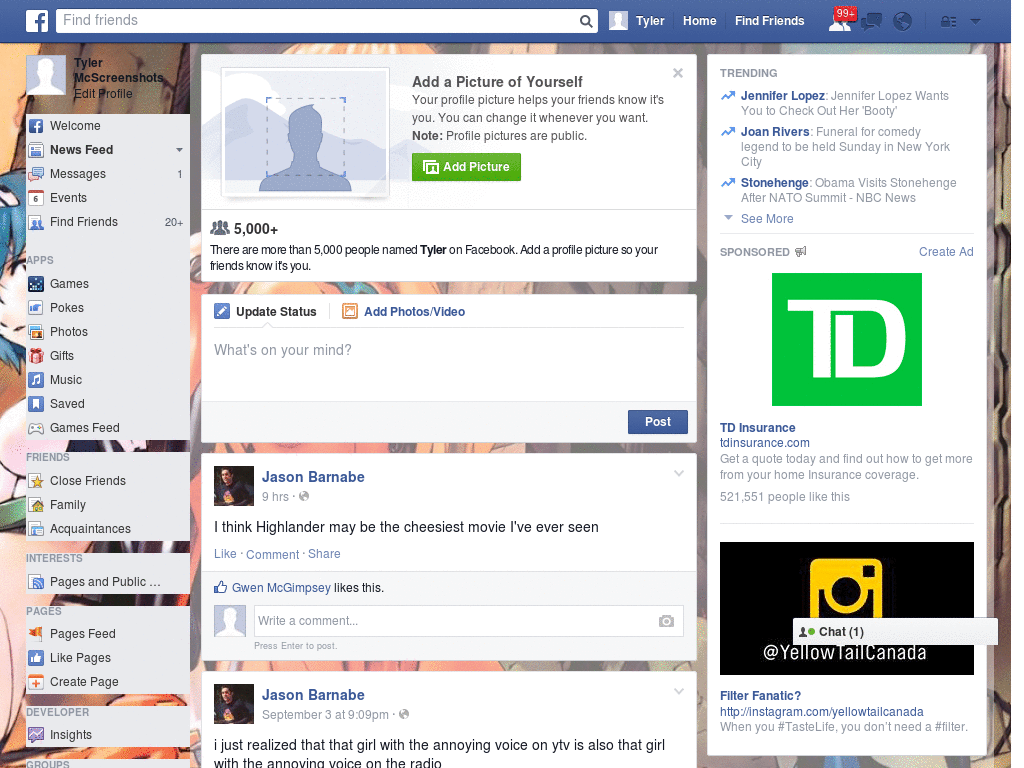The image size is (1024, 768).
Task: Expand See More trending topics
Action: 767,219
